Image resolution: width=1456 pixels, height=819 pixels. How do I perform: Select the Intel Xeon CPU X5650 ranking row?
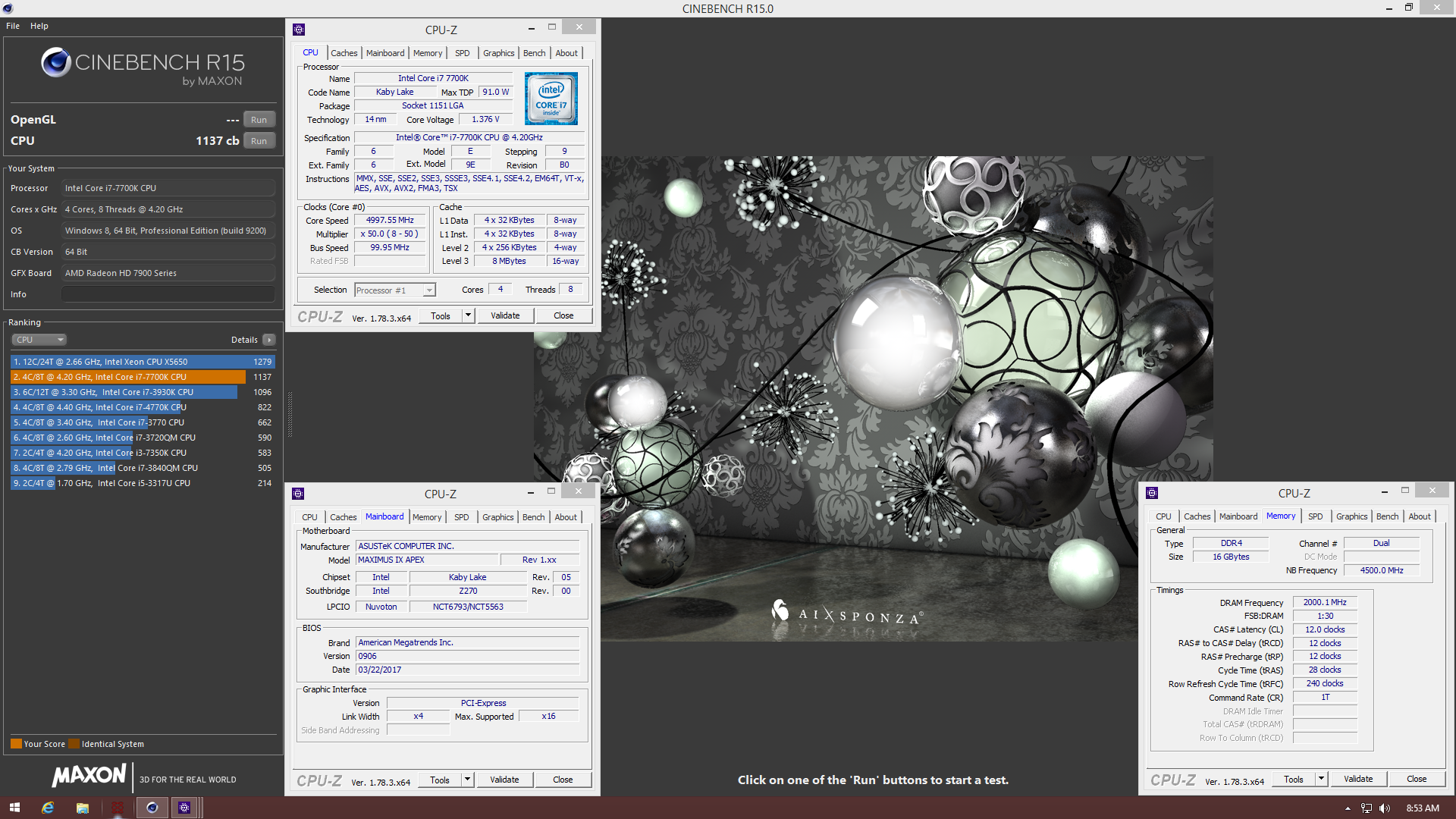coord(143,362)
